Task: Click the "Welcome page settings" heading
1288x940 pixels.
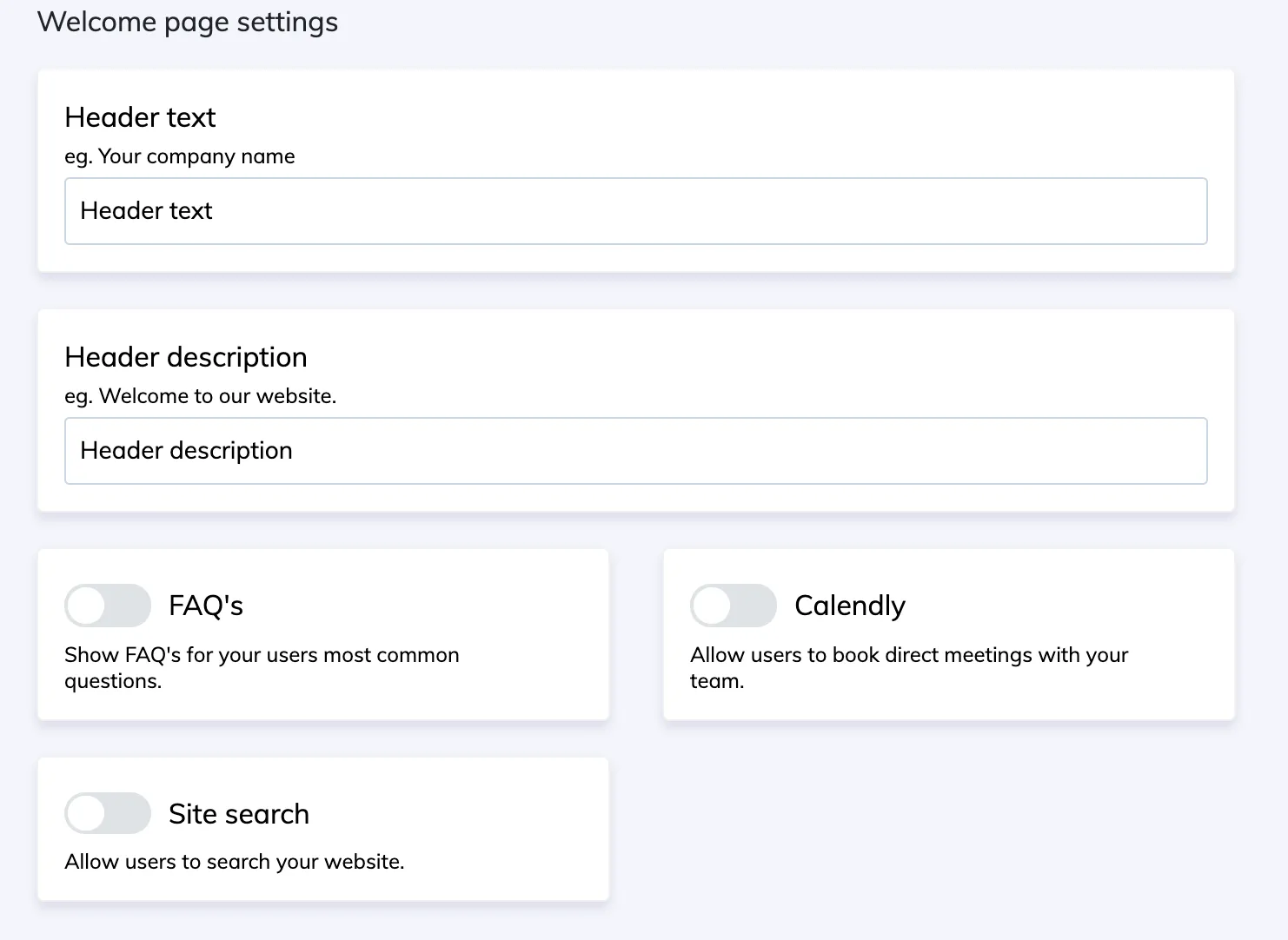Action: pyautogui.click(x=188, y=22)
